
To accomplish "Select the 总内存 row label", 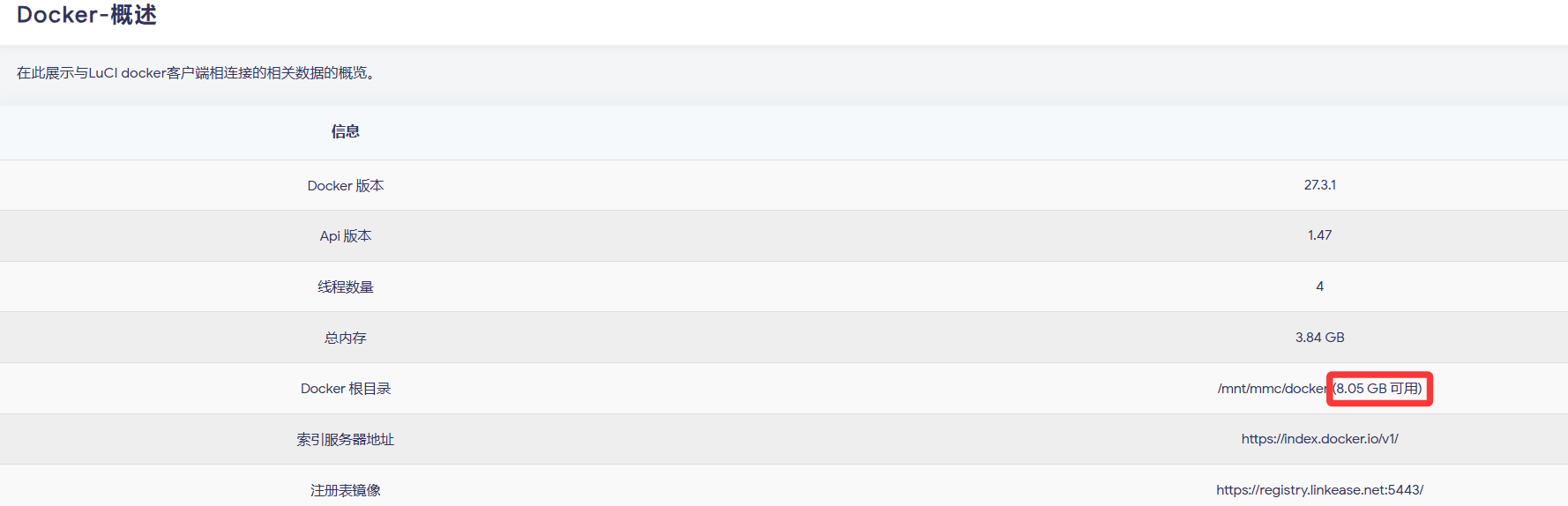I will coord(345,339).
